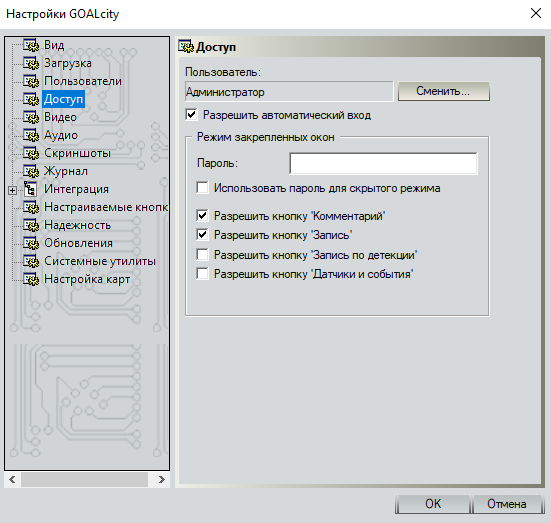
Task: Select the Интеграция tree node
Action: 76,189
